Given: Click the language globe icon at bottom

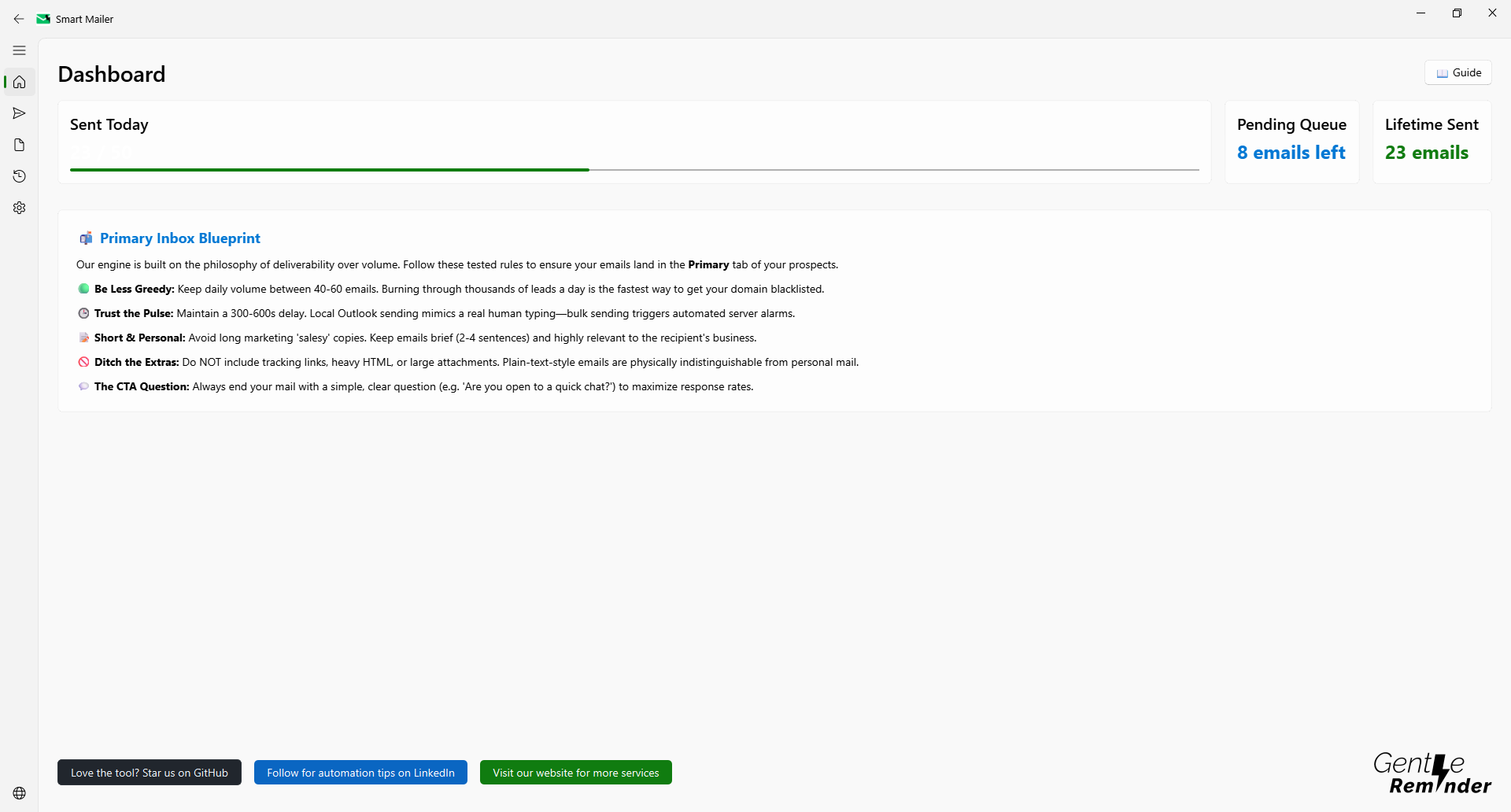Looking at the screenshot, I should (x=19, y=792).
